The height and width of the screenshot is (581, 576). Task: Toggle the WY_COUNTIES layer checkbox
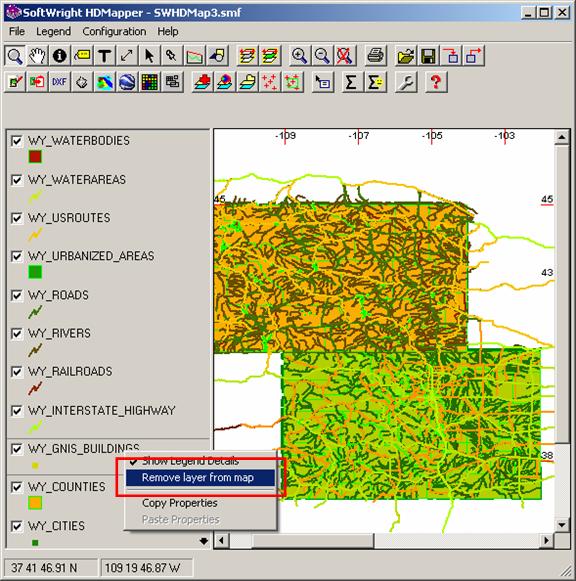tap(17, 487)
